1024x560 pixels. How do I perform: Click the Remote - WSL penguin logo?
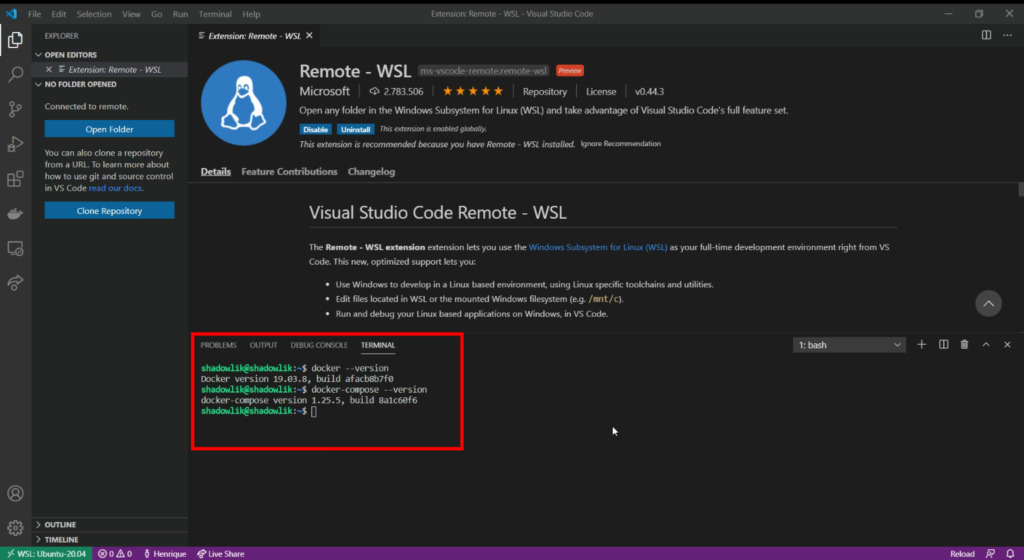click(243, 103)
